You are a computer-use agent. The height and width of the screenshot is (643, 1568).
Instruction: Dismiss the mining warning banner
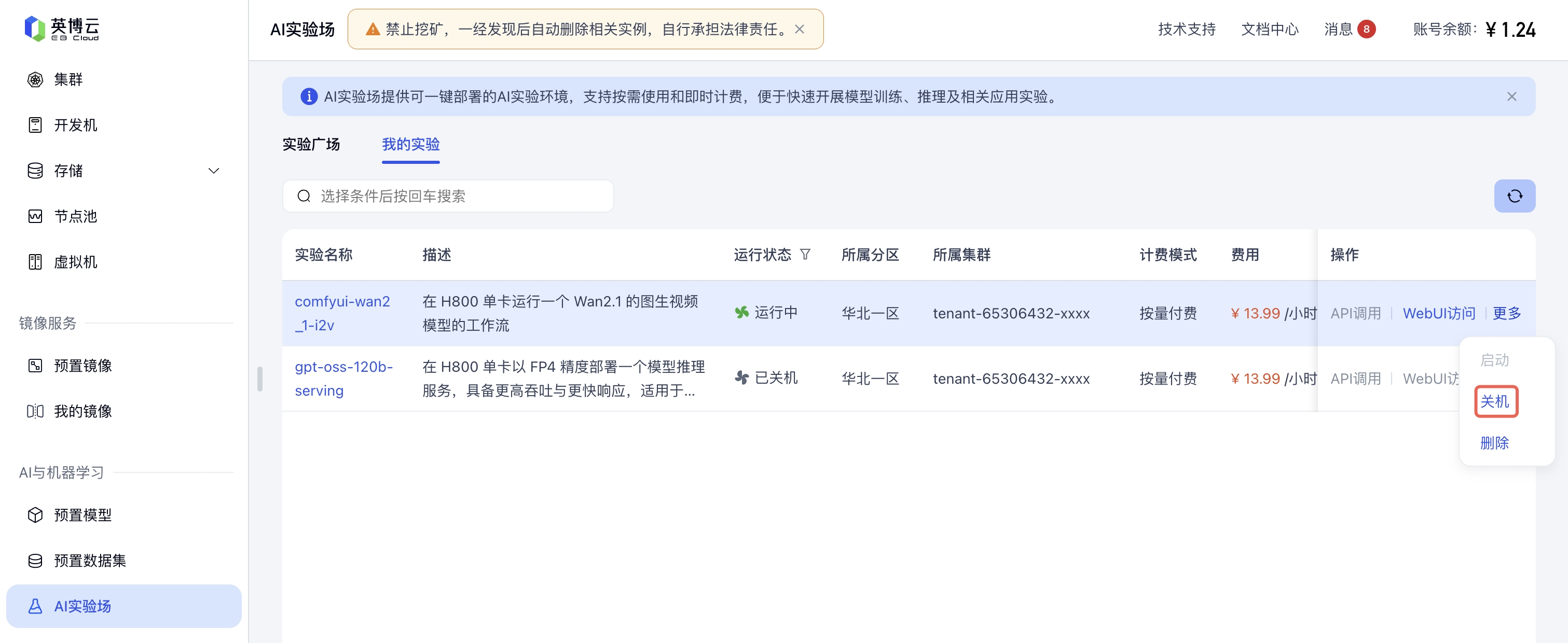click(x=800, y=29)
